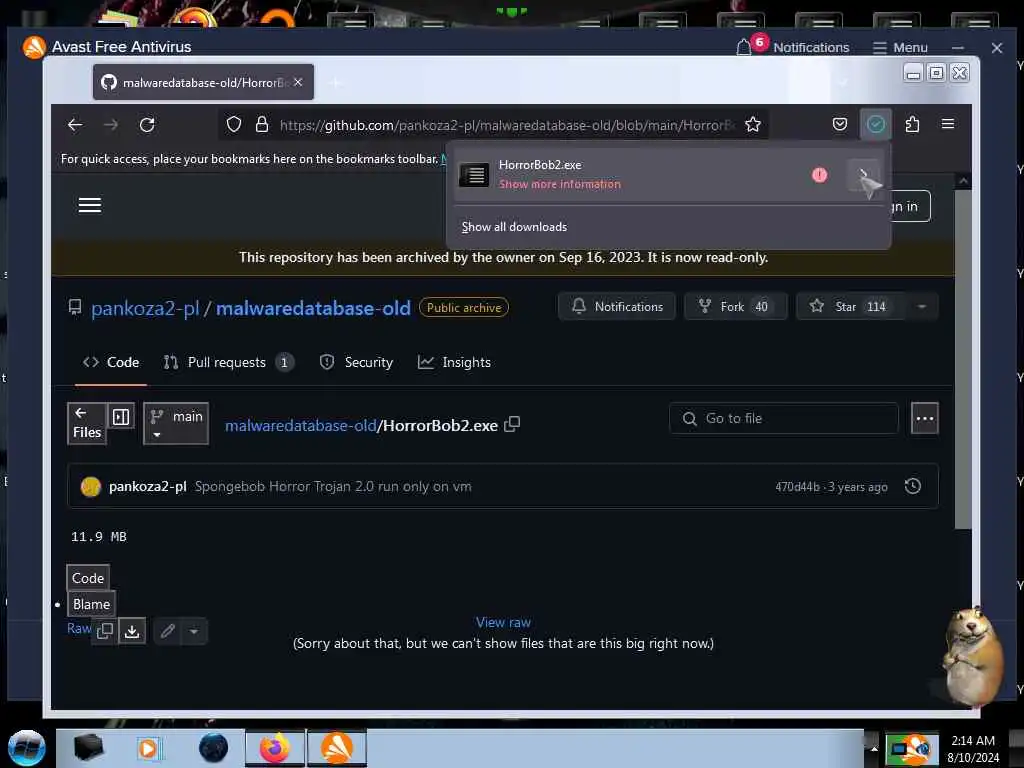Open Pocket save icon in toolbar

point(840,124)
